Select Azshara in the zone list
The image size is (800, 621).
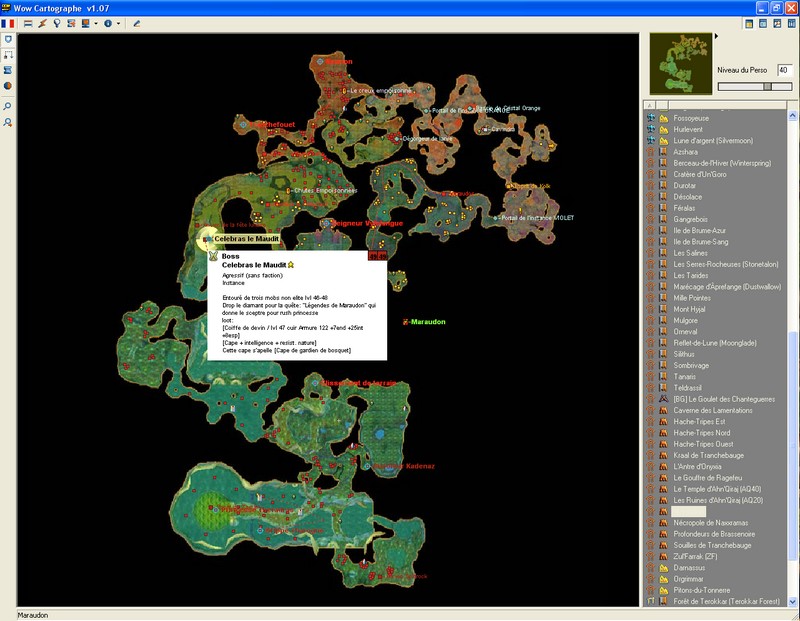(685, 152)
